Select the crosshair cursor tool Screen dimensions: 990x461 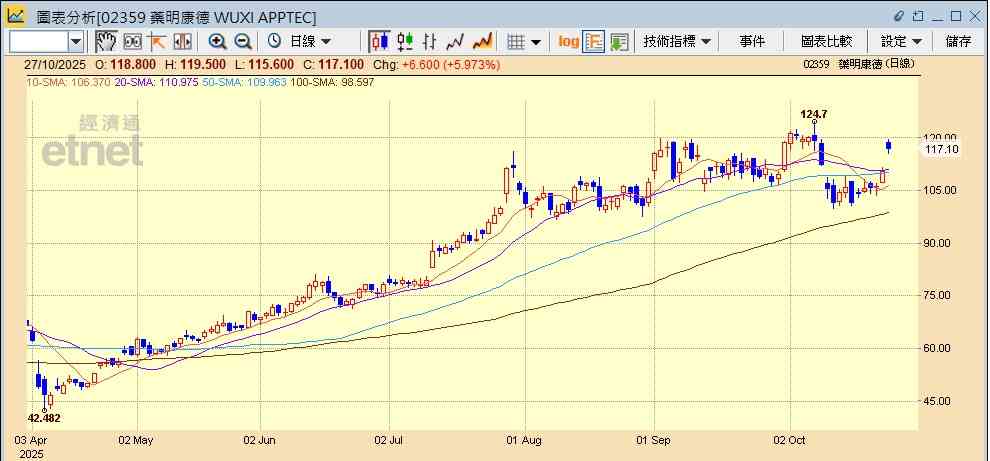point(157,41)
